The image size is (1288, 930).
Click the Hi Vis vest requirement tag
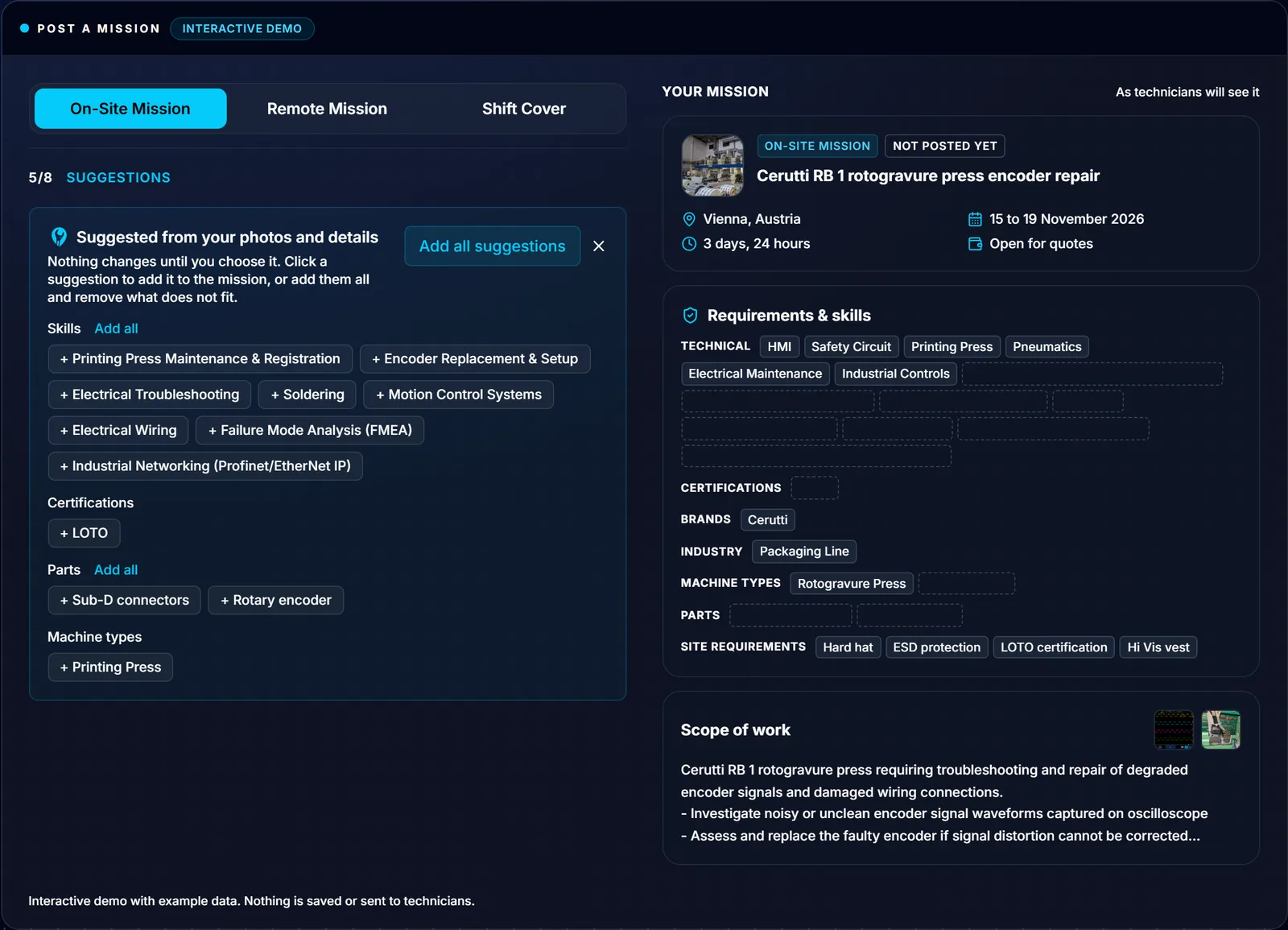coord(1158,647)
